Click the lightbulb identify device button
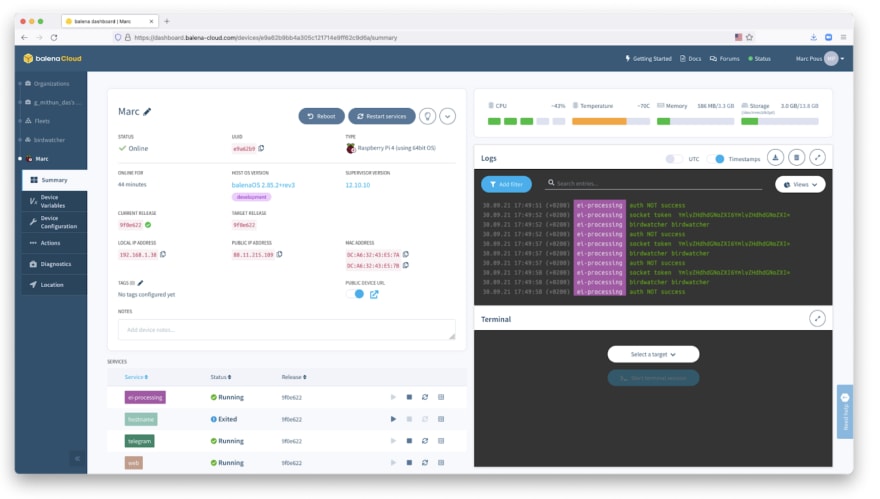880x499 pixels. [428, 116]
